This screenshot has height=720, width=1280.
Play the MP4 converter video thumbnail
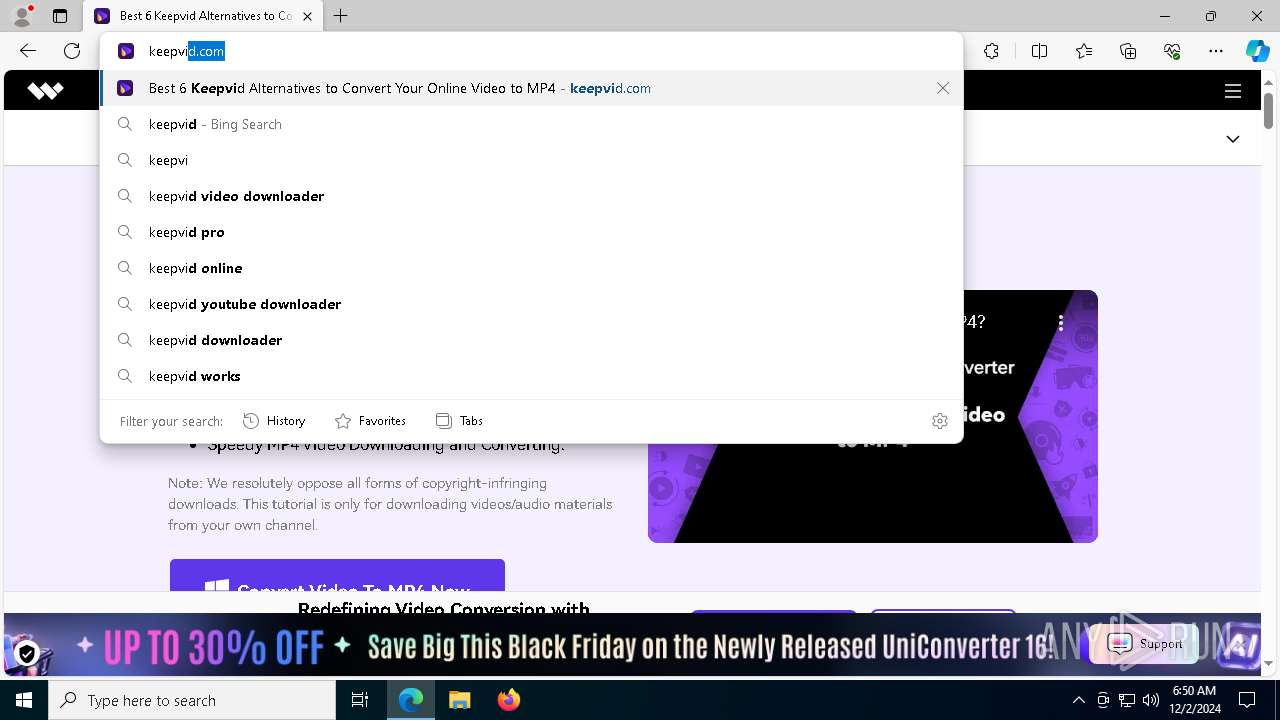pos(873,417)
